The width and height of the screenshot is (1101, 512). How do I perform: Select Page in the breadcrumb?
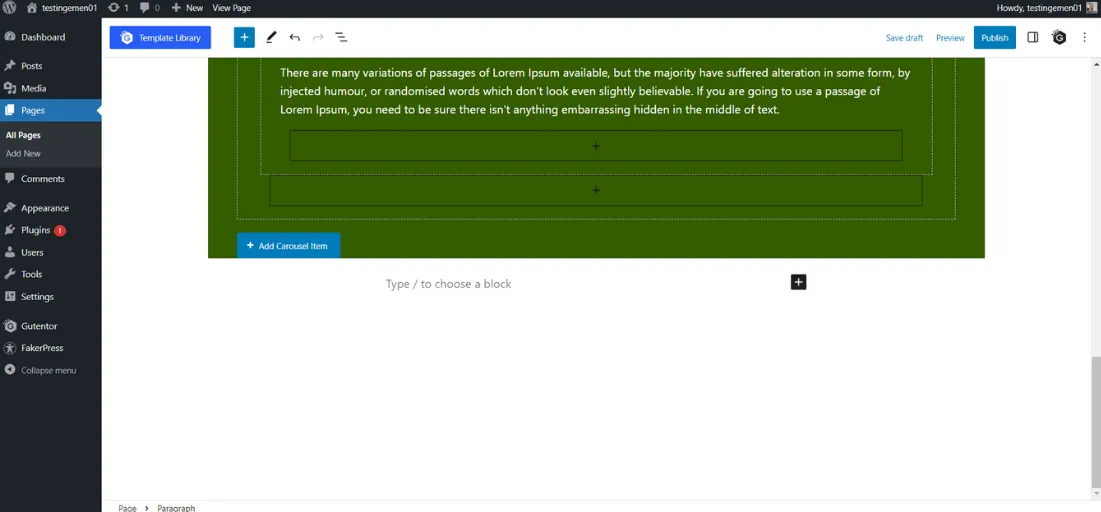127,508
